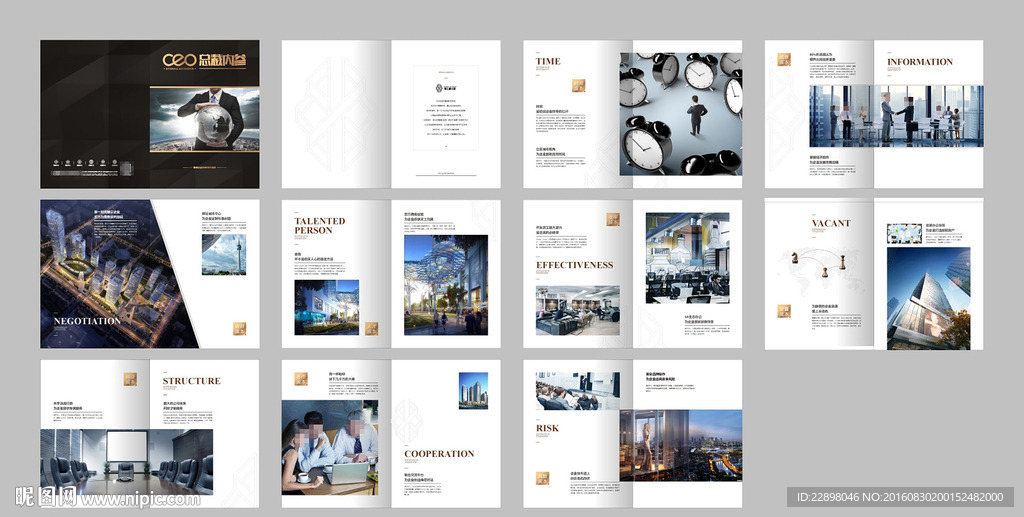Click the gold square left of the STRUCTURE heading
This screenshot has height=517, width=1024.
pyautogui.click(x=130, y=380)
